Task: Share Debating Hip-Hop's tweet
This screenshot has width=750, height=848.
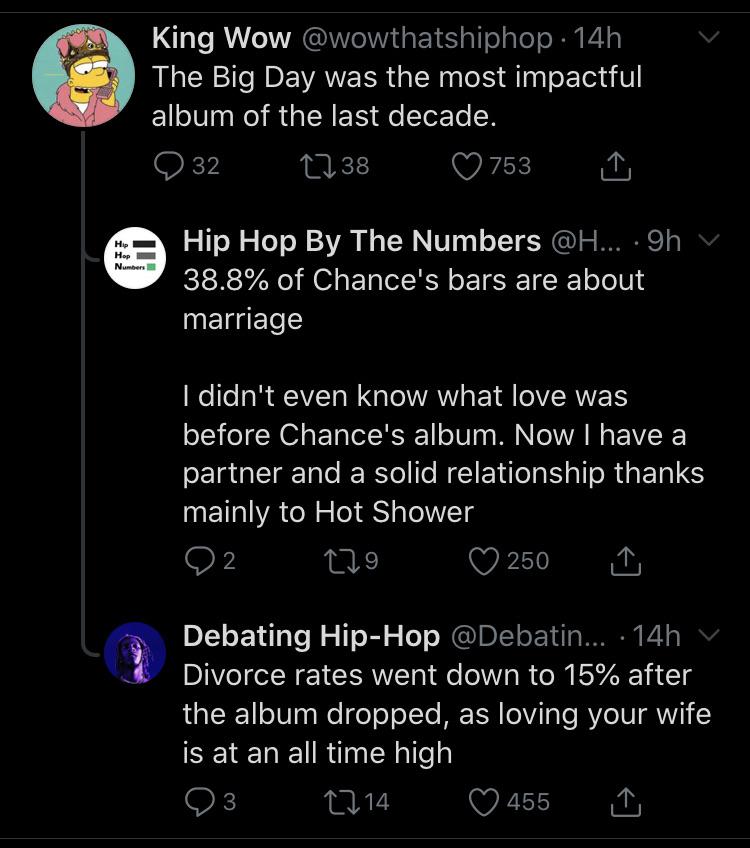Action: [626, 802]
